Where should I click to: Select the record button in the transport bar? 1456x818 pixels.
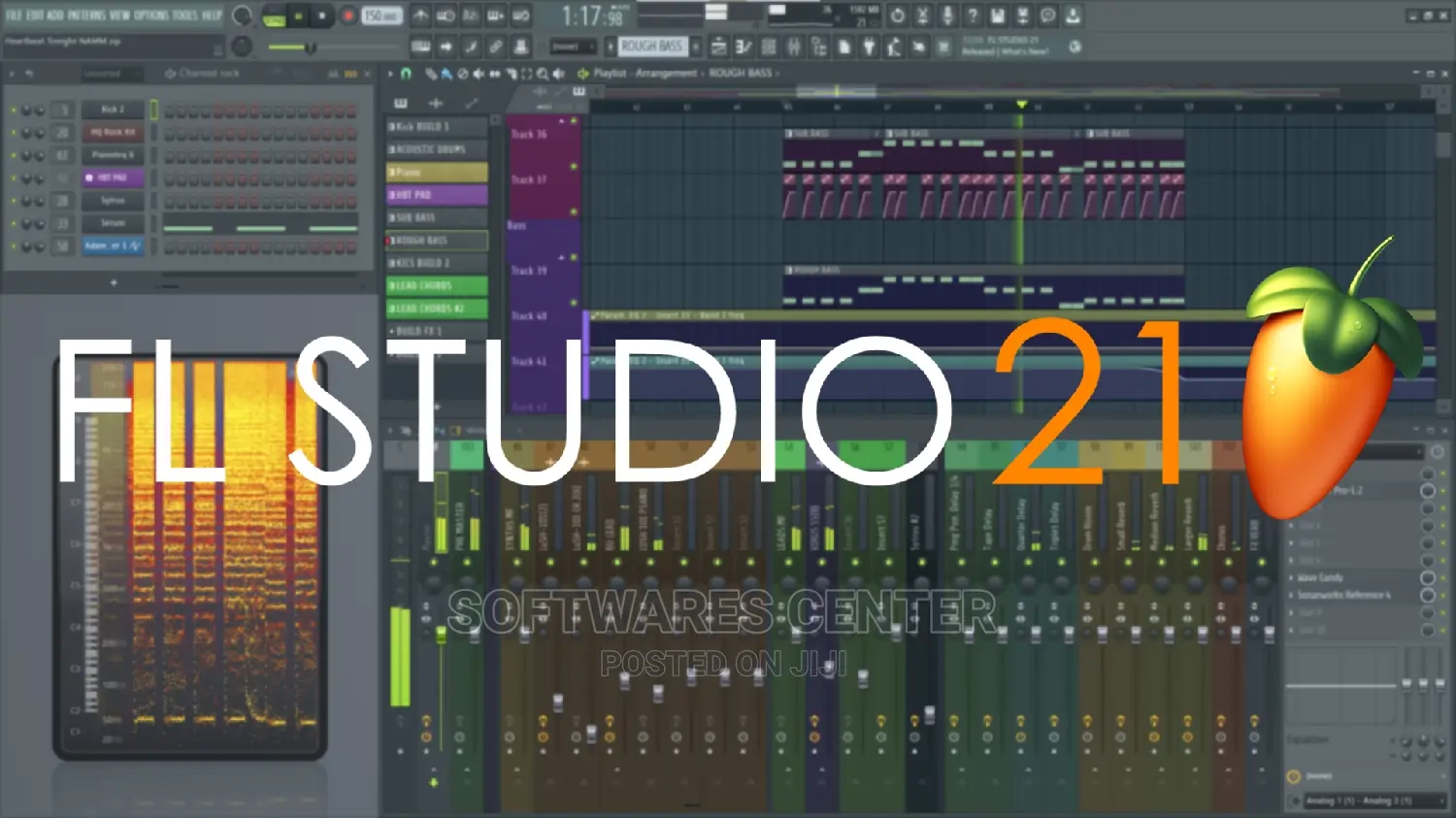click(347, 16)
